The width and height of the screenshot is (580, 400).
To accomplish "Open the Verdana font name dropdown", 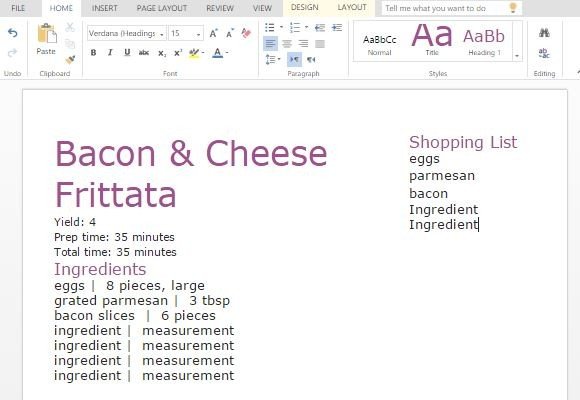I will coord(162,34).
